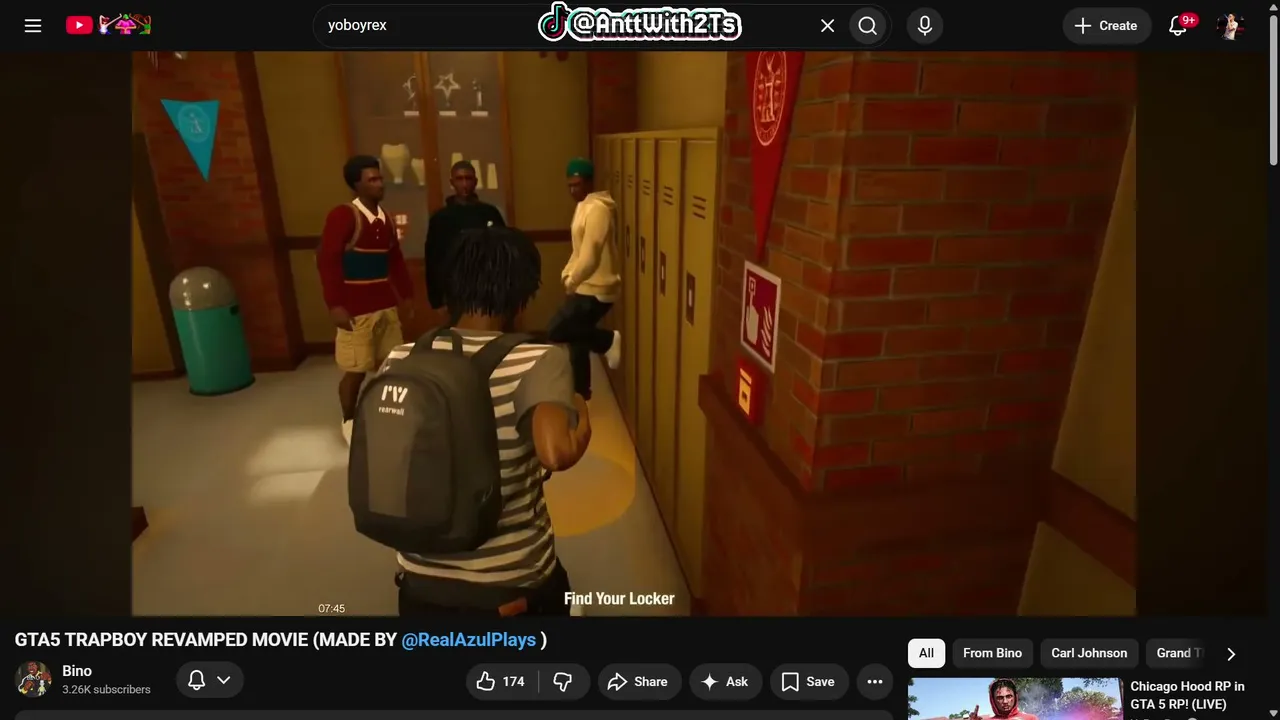Open the account avatar menu

point(1230,26)
